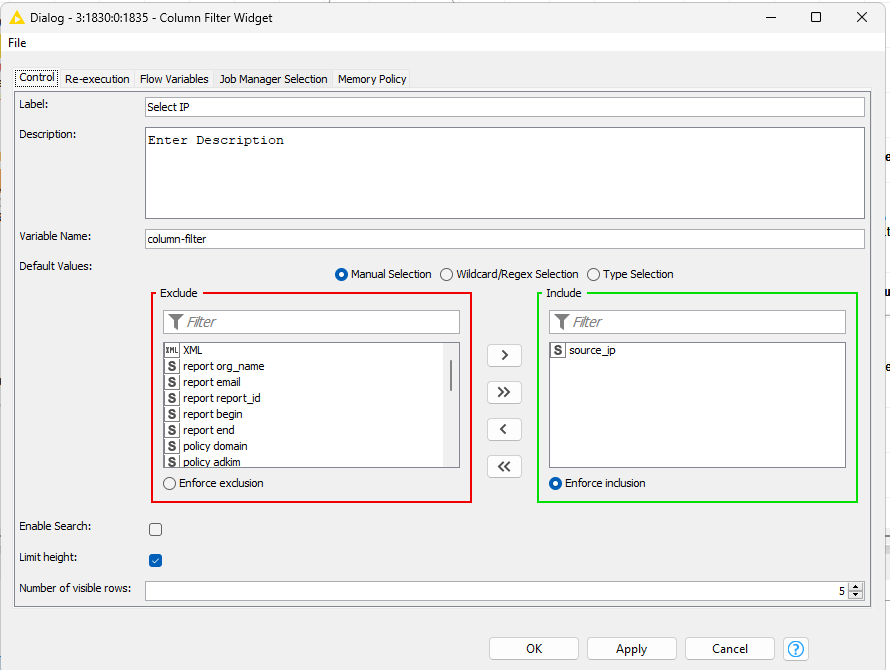Screen dimensions: 890x670
Task: Confirm the dialog with OK
Action: pos(534,648)
